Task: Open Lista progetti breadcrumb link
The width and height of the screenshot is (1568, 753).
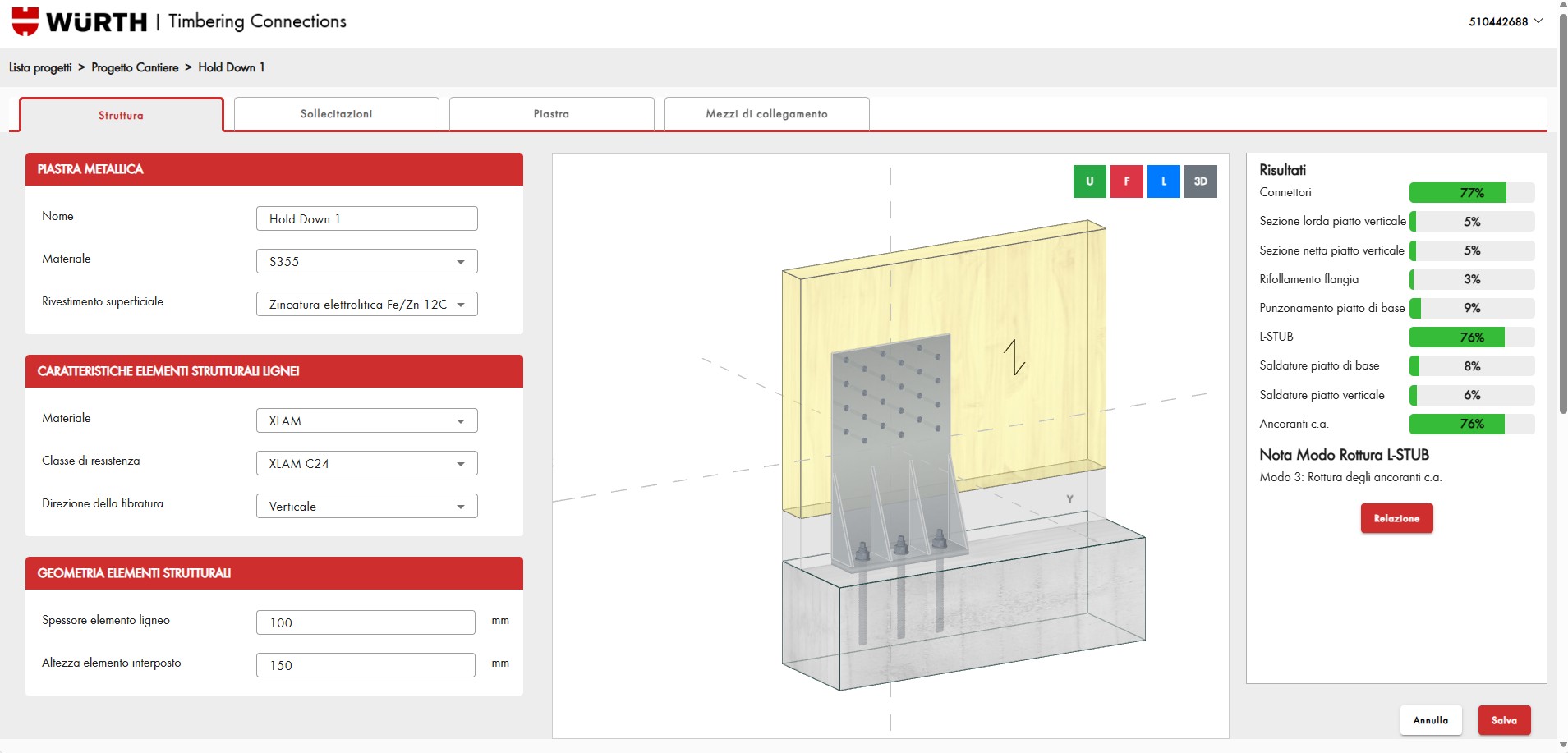Action: [x=40, y=67]
